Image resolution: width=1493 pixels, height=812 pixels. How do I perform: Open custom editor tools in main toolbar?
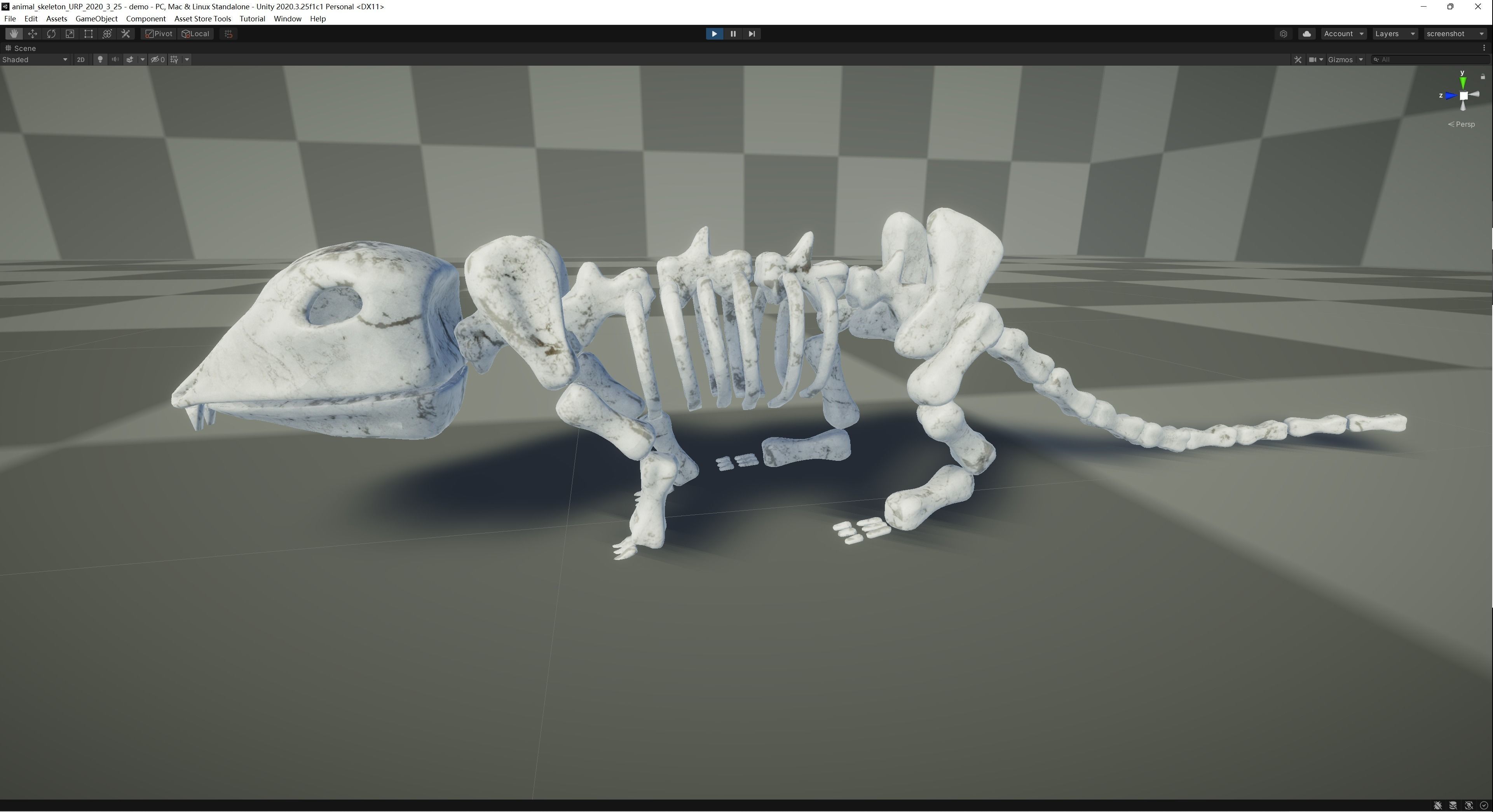coord(125,34)
